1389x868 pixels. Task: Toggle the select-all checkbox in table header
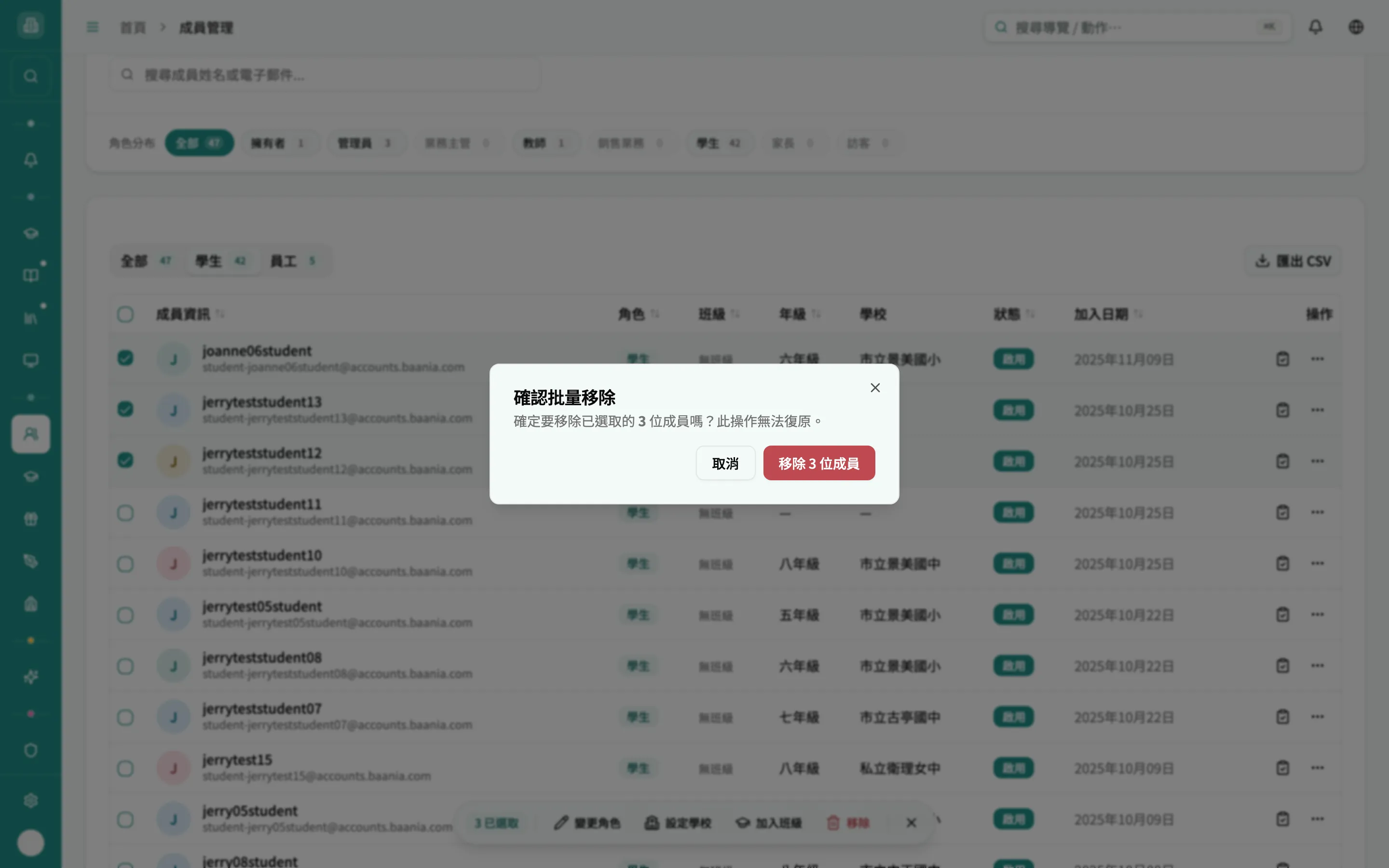(x=125, y=314)
